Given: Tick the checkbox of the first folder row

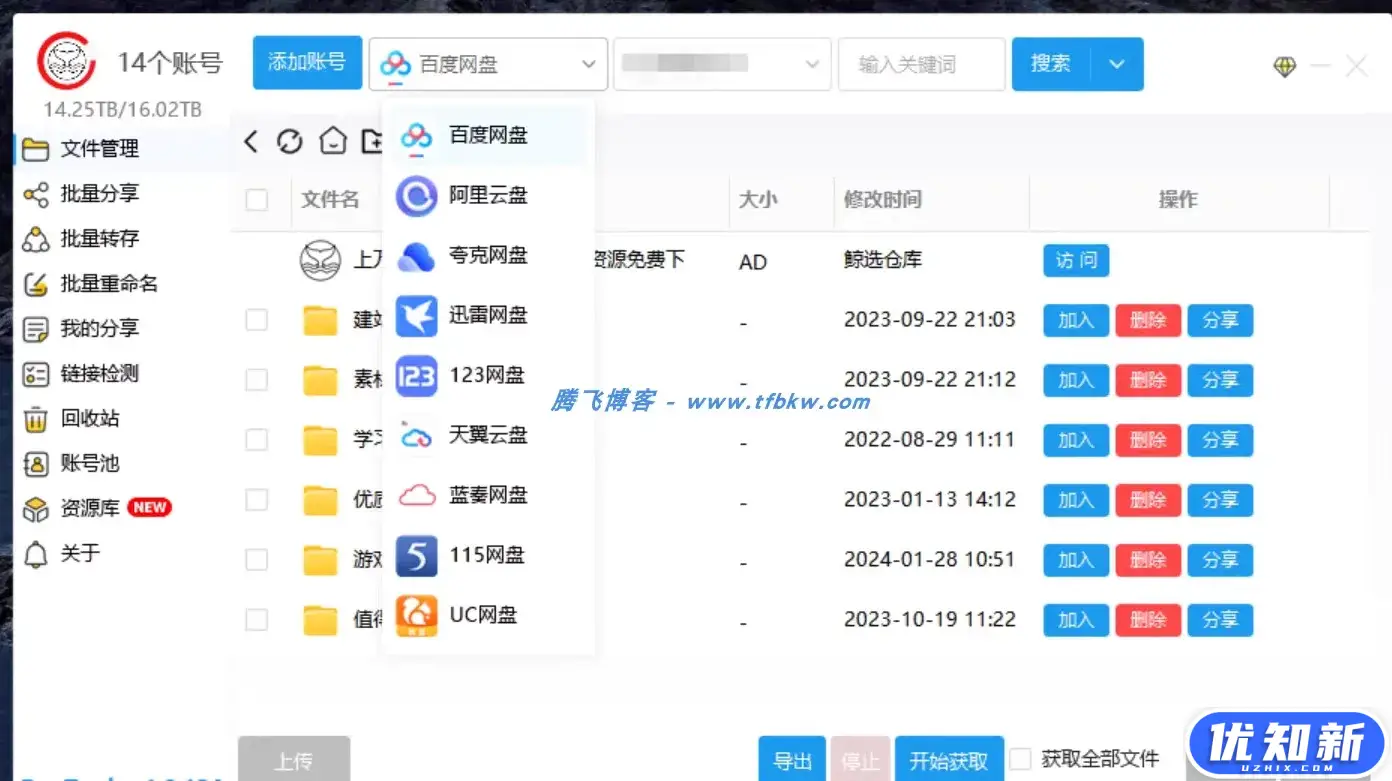Looking at the screenshot, I should [257, 319].
